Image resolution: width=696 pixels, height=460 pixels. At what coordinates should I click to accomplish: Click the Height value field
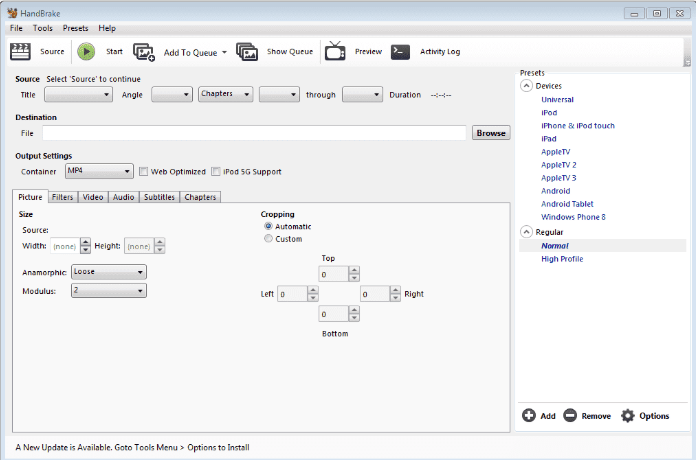[x=139, y=246]
